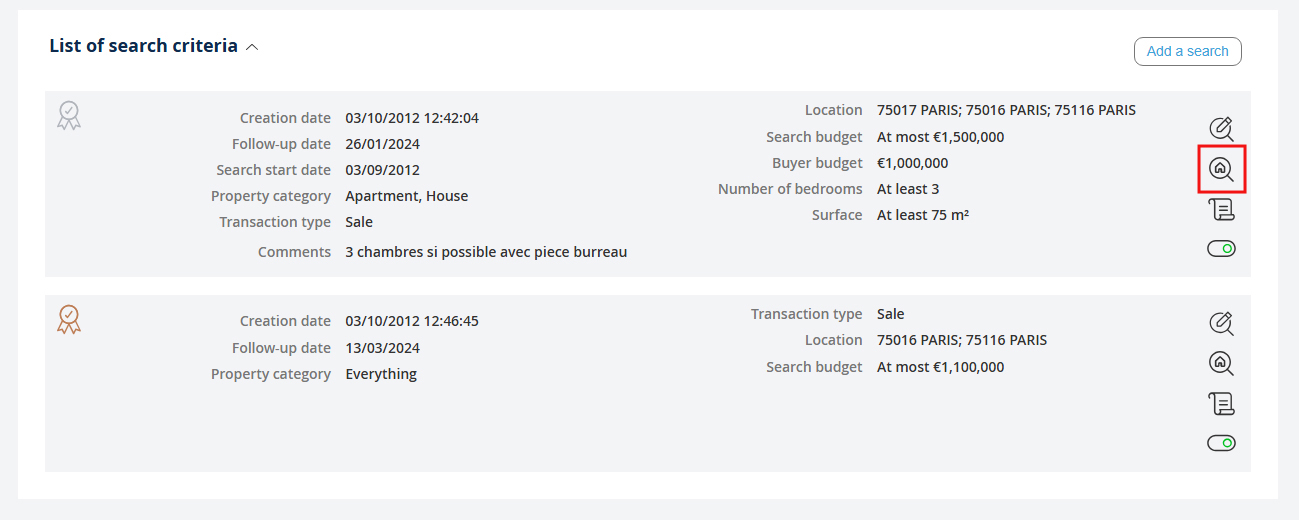The height and width of the screenshot is (520, 1299).
Task: Click the orange ribbon badge on second search
Action: (x=69, y=319)
